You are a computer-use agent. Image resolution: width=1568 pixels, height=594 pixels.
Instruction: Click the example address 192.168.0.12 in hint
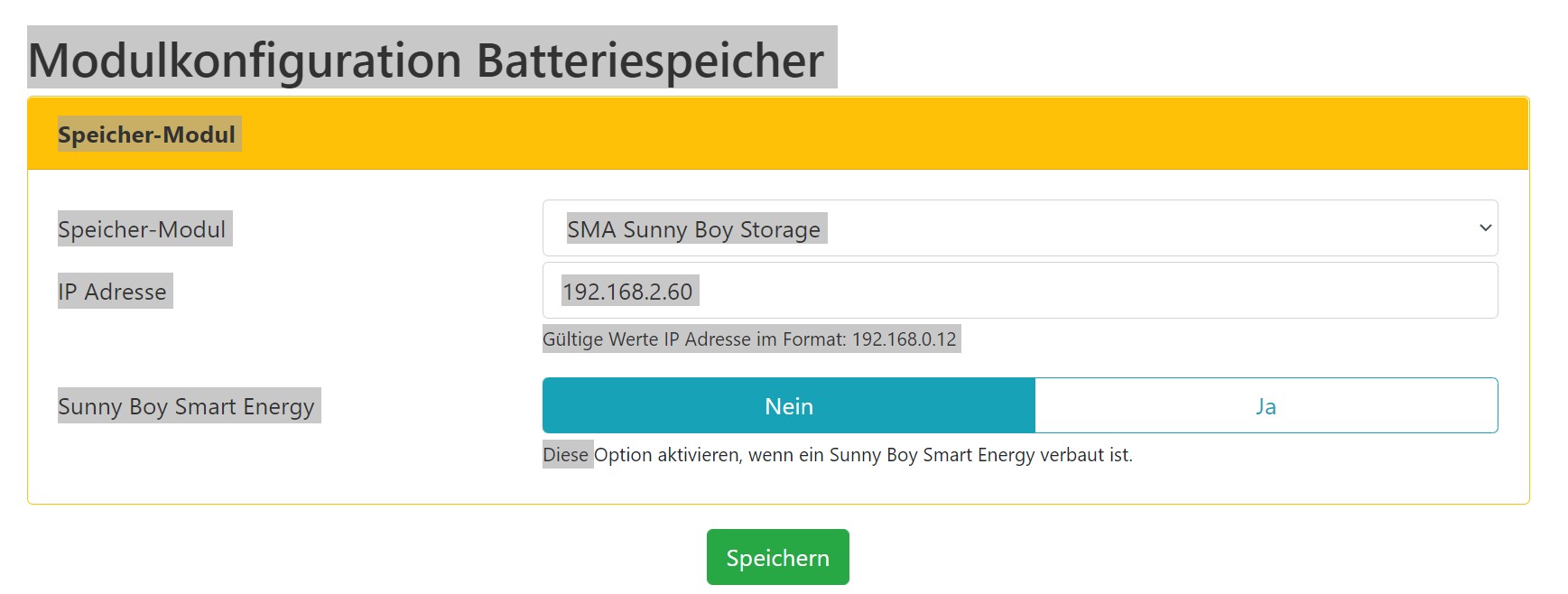(904, 339)
